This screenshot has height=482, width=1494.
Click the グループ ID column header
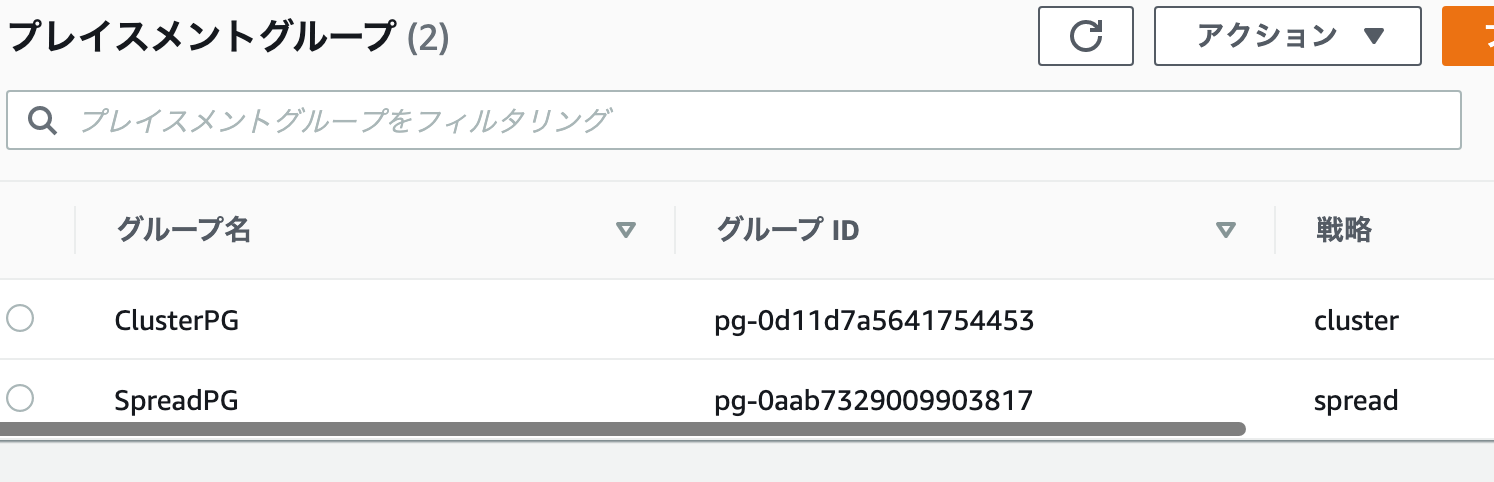[x=788, y=231]
